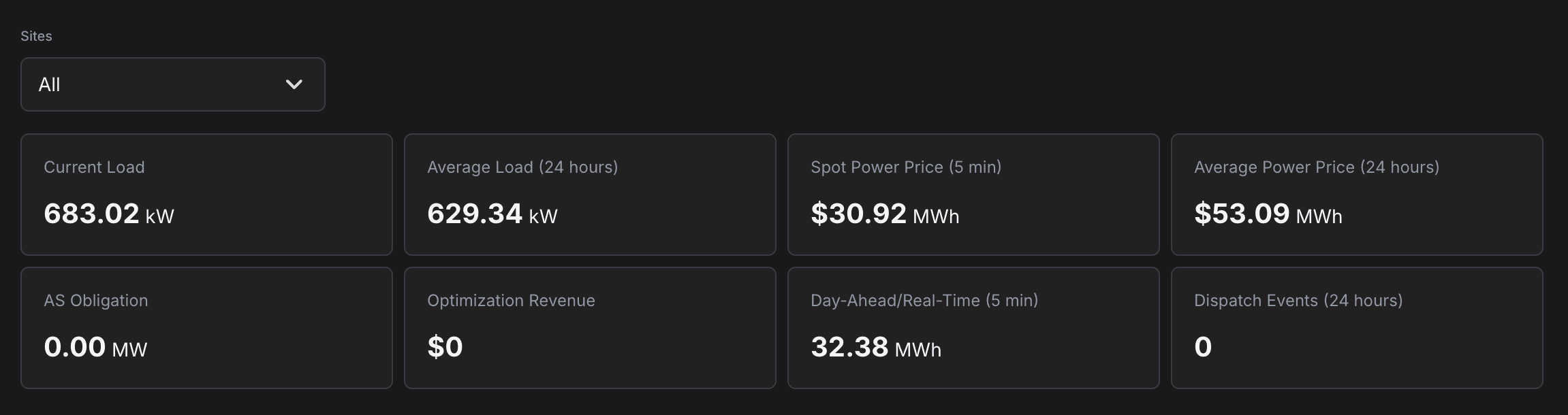The width and height of the screenshot is (1568, 415).
Task: Click the Sites label above the dropdown
Action: coord(36,36)
